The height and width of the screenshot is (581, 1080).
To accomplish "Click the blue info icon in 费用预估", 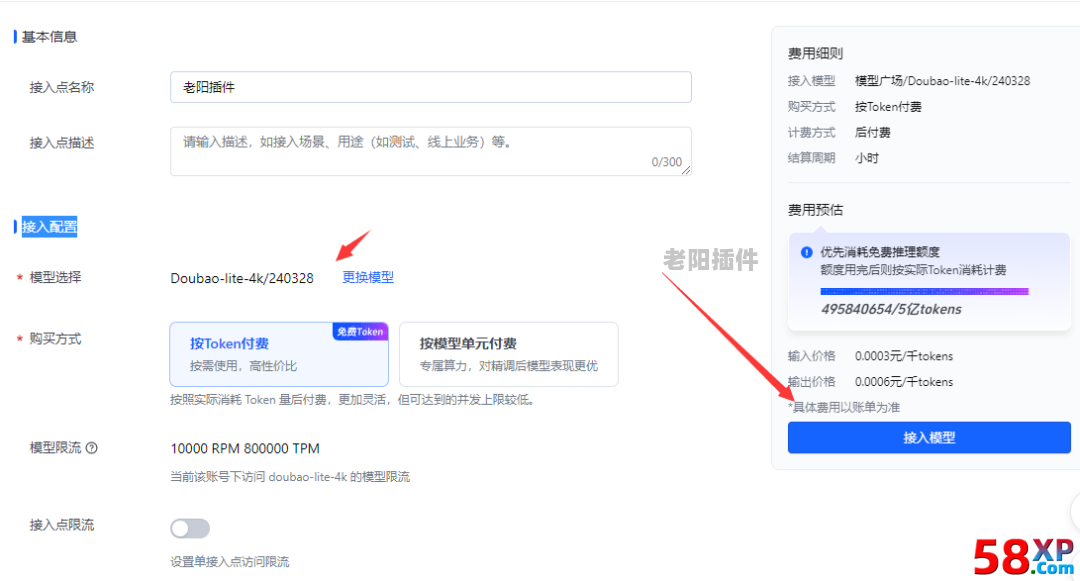I will pos(806,253).
